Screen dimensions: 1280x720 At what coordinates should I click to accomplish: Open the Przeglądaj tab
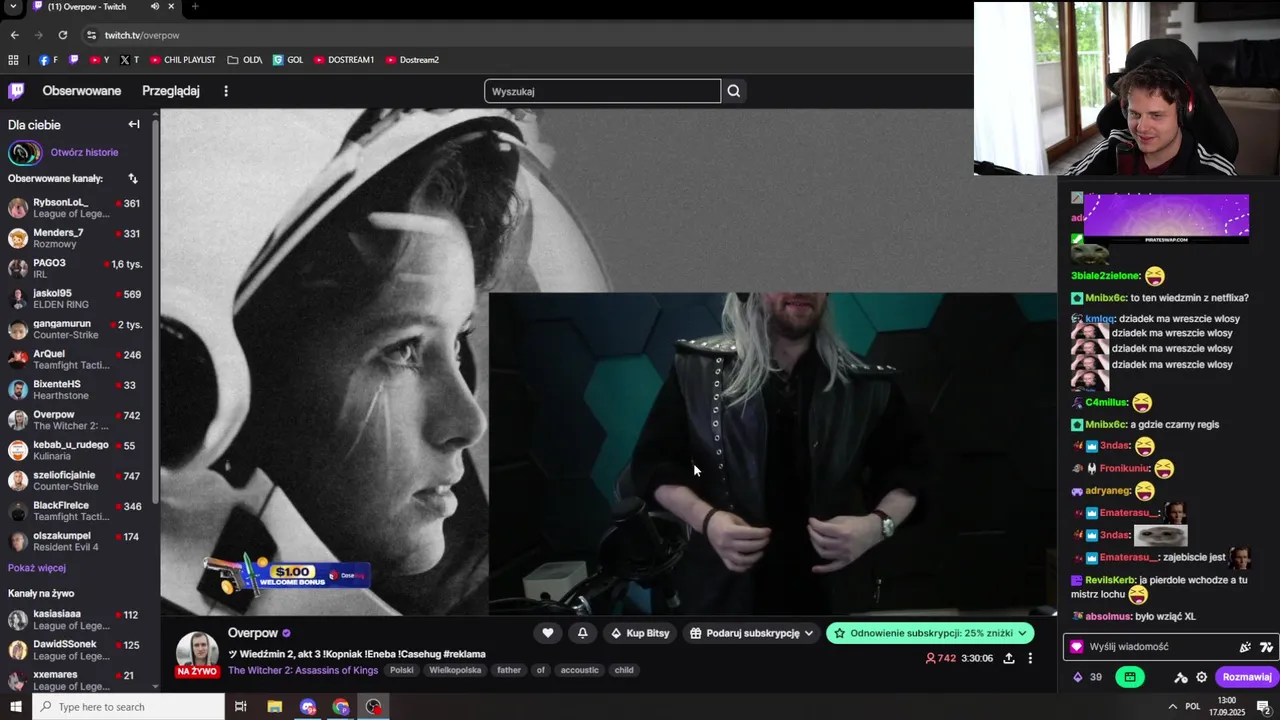171,91
